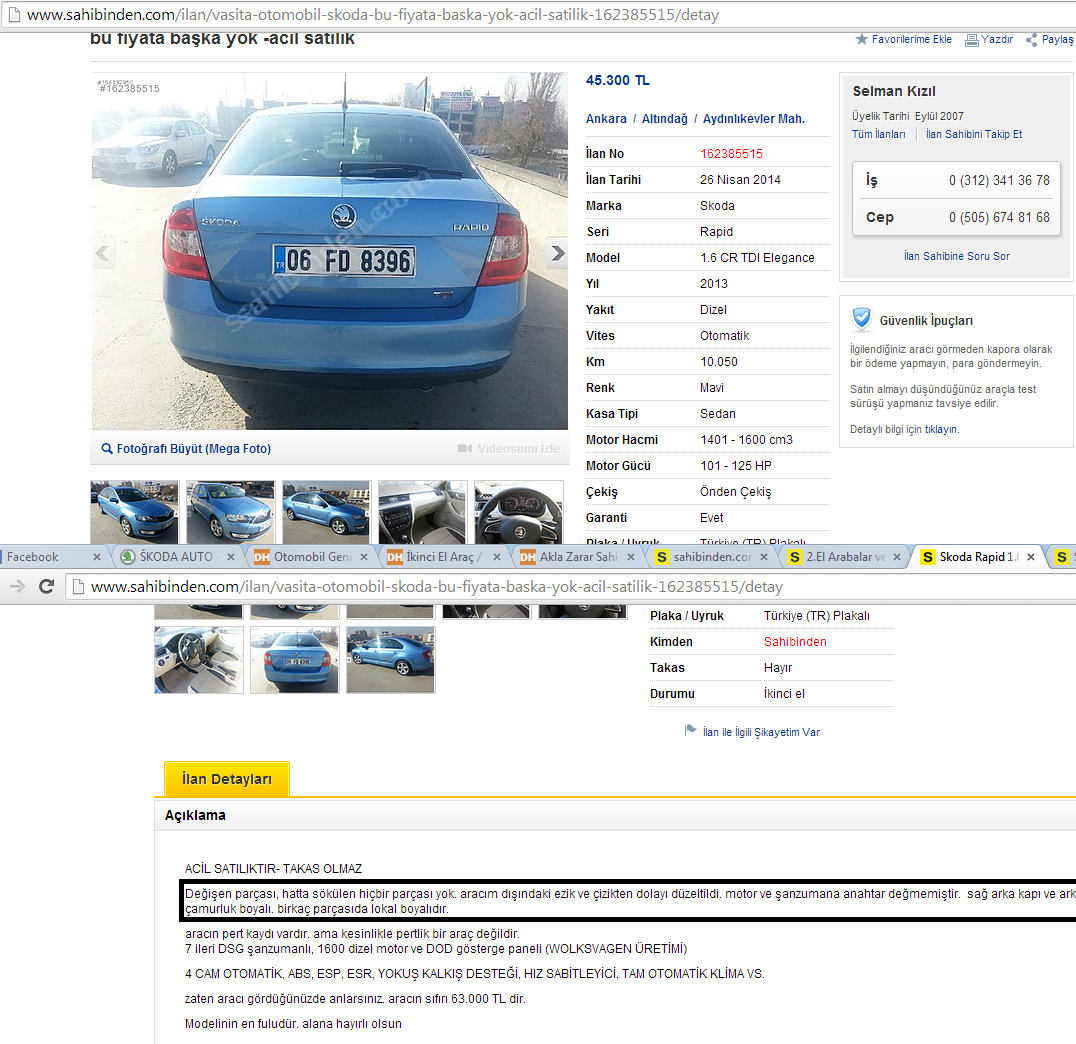Open the sahibinden.com browser tab

click(x=710, y=557)
